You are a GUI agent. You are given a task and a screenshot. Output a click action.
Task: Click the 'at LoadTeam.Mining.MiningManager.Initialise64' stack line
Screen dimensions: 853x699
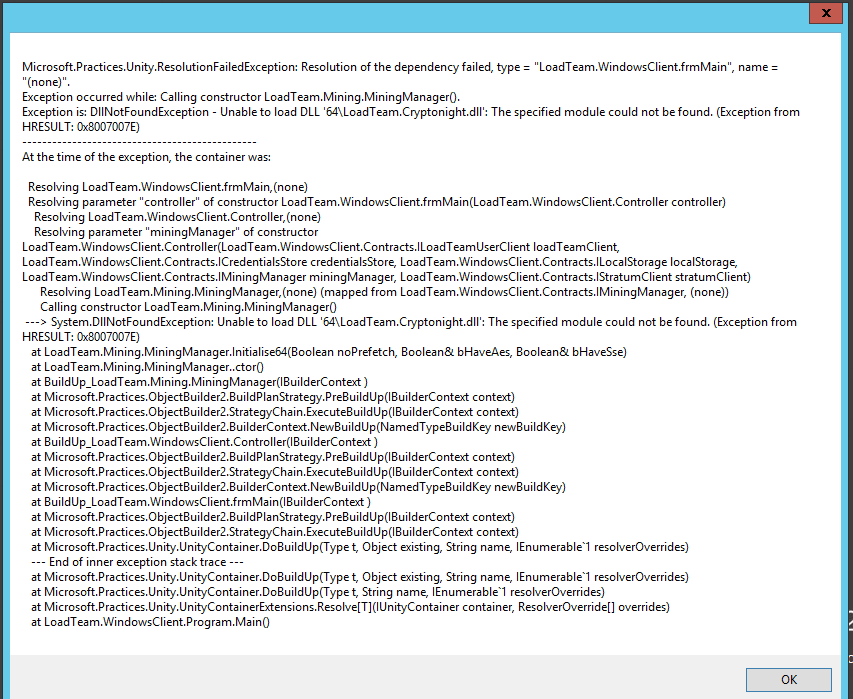pos(329,352)
